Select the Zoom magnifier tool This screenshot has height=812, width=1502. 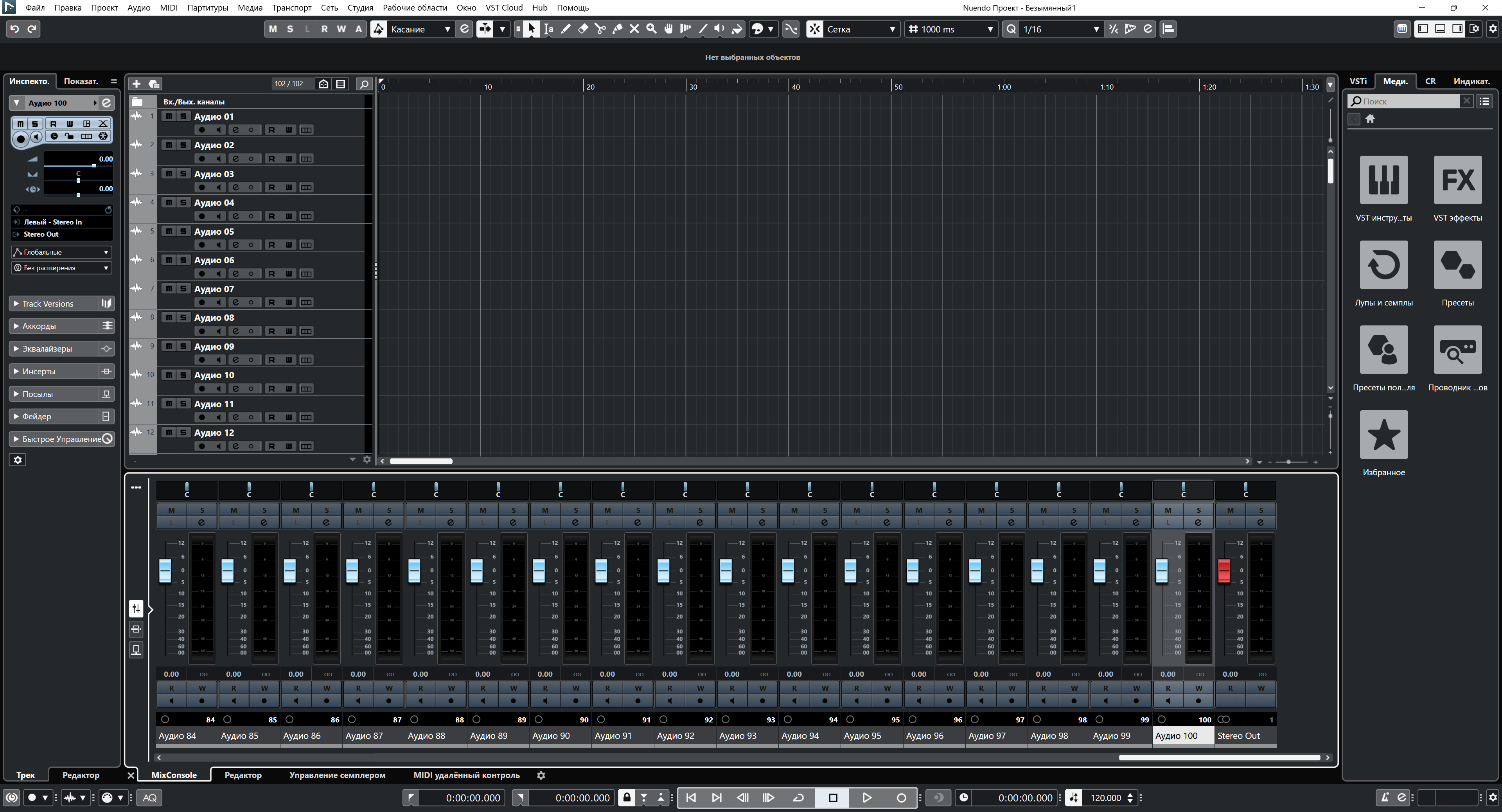(652, 29)
